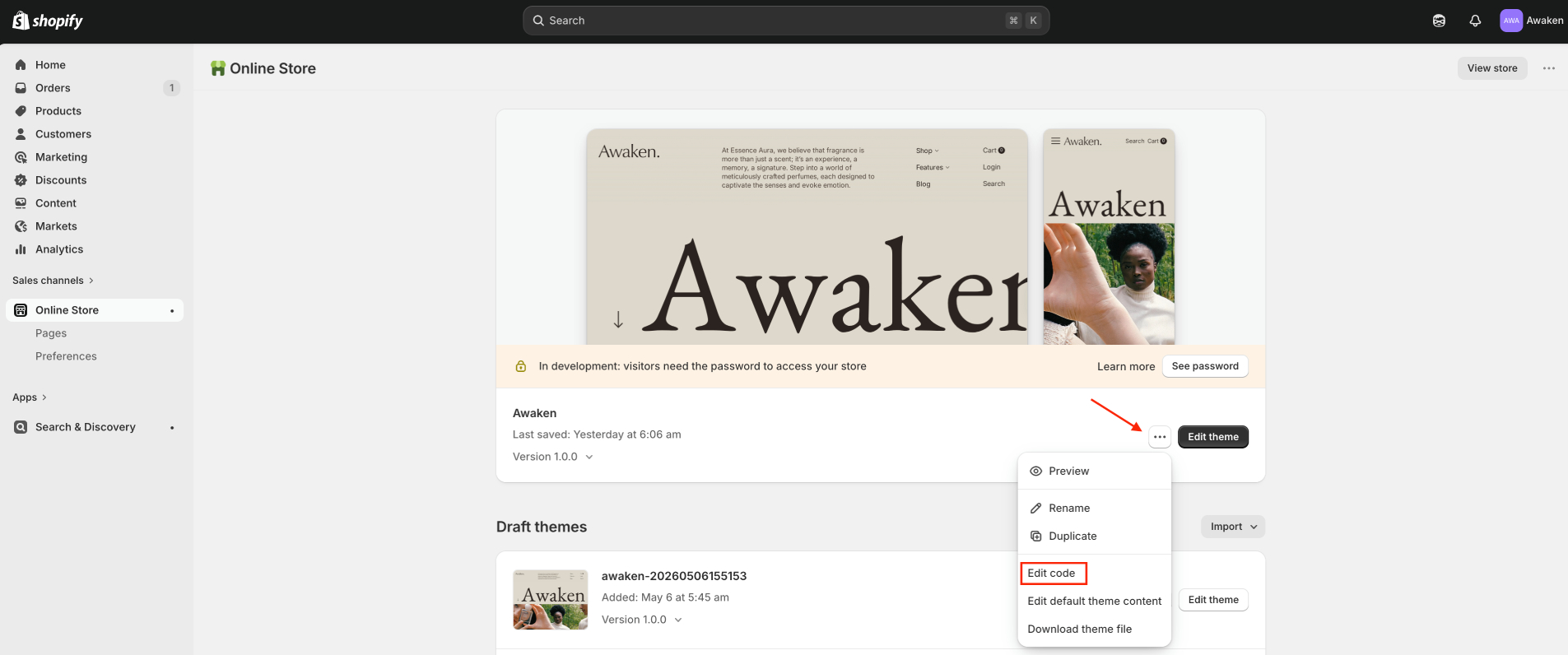The width and height of the screenshot is (1568, 655).
Task: Open the page-level three-dot menu beside View store
Action: (1549, 68)
